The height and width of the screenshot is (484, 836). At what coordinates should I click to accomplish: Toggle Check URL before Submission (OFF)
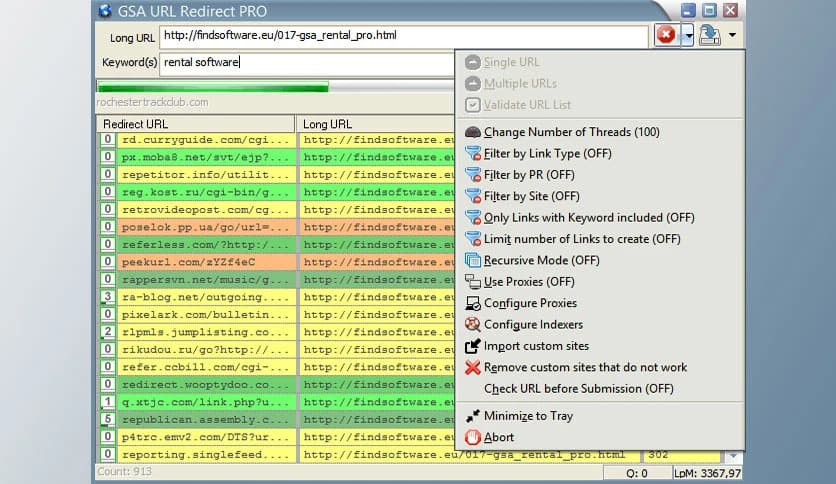coord(600,389)
